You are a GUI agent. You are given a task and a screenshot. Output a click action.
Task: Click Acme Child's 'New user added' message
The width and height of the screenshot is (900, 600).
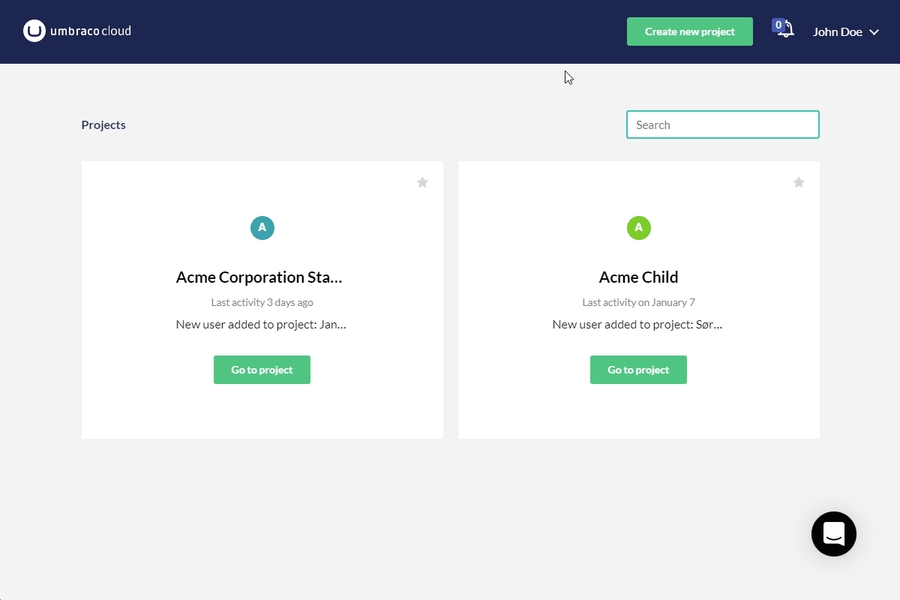(638, 325)
